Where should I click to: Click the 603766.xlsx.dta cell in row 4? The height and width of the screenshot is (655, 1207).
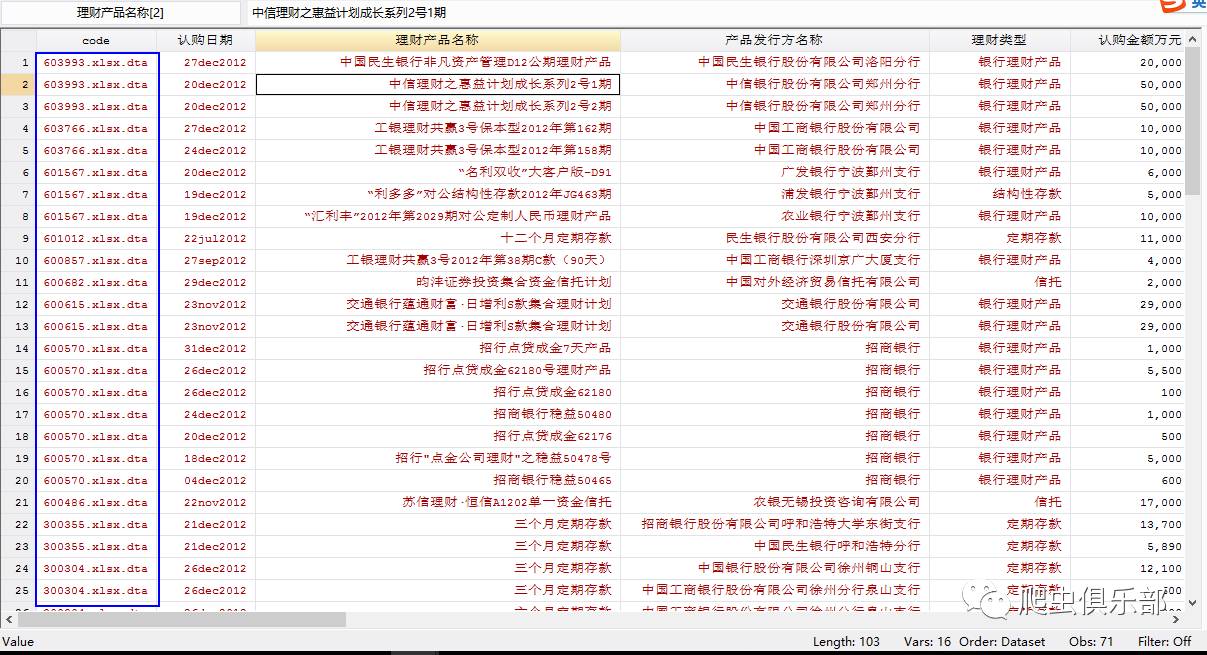click(x=96, y=128)
